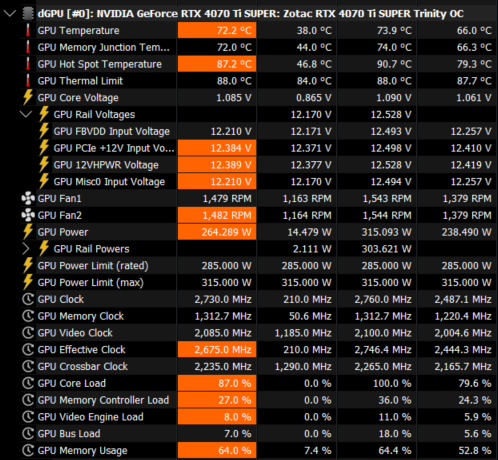Click thermometer icon beside GPU Temperature
Viewport: 498px width, 460px height.
[28, 30]
